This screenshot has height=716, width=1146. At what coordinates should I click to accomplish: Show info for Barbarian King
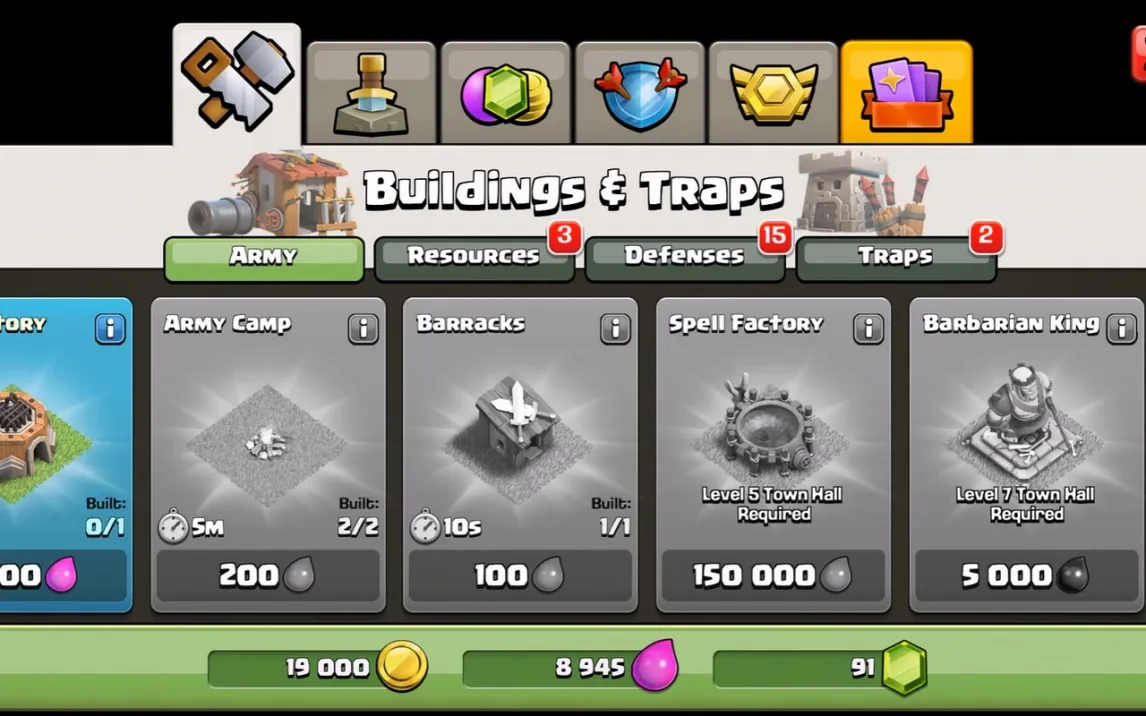[x=1121, y=329]
